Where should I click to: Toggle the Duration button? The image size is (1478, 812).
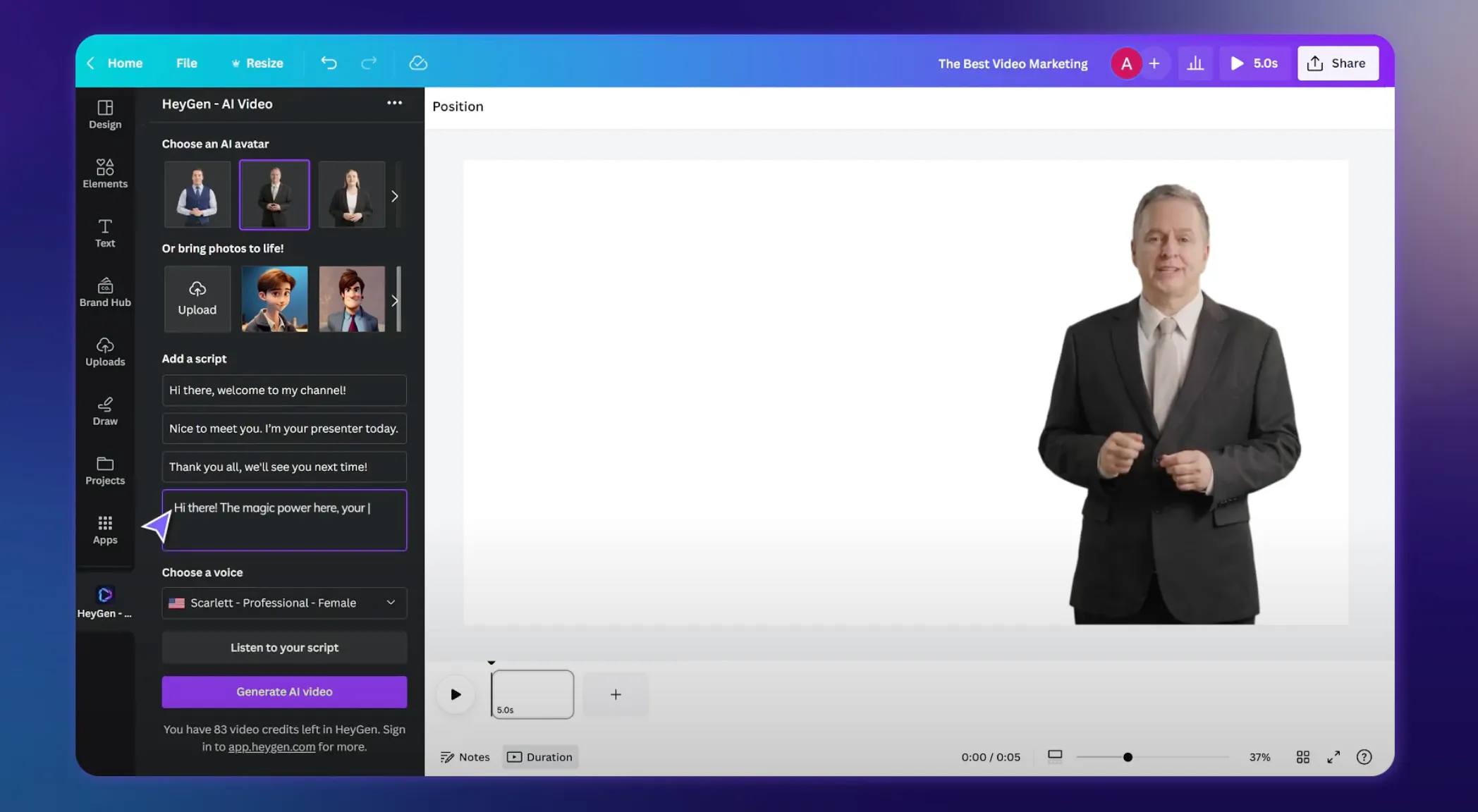click(x=540, y=756)
